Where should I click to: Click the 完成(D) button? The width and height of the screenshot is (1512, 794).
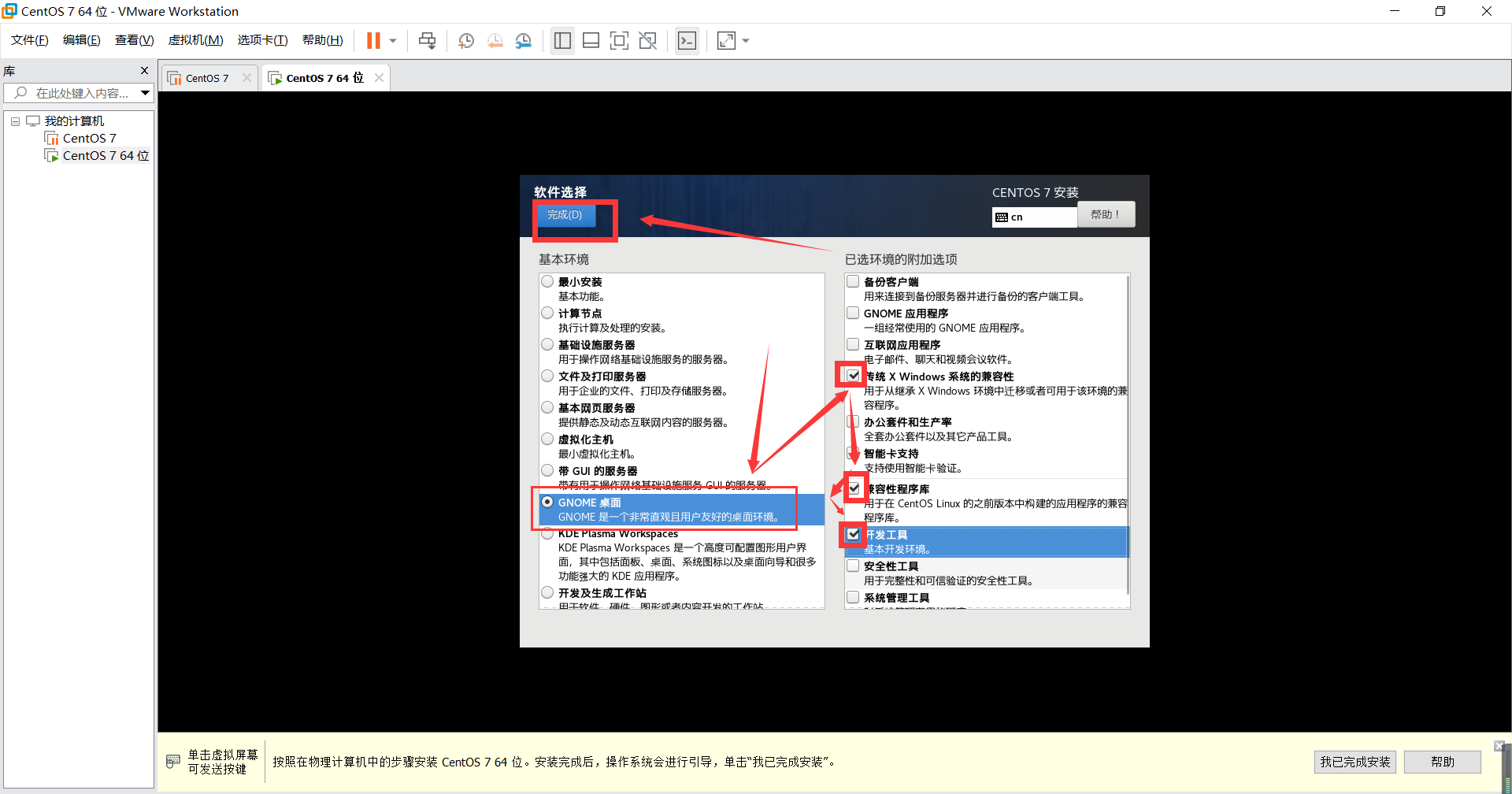(565, 215)
